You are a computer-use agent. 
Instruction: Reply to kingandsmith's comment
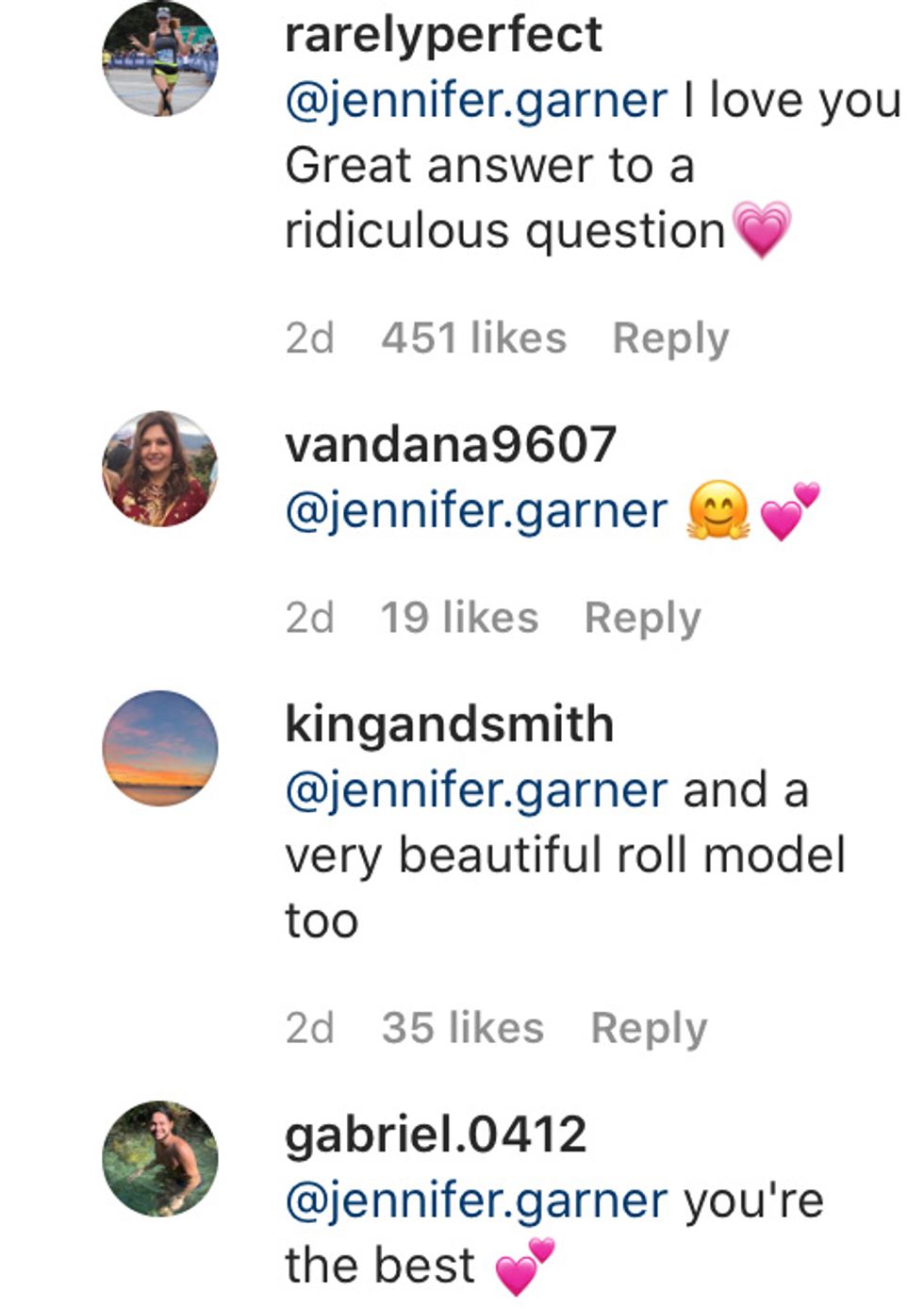[649, 1028]
